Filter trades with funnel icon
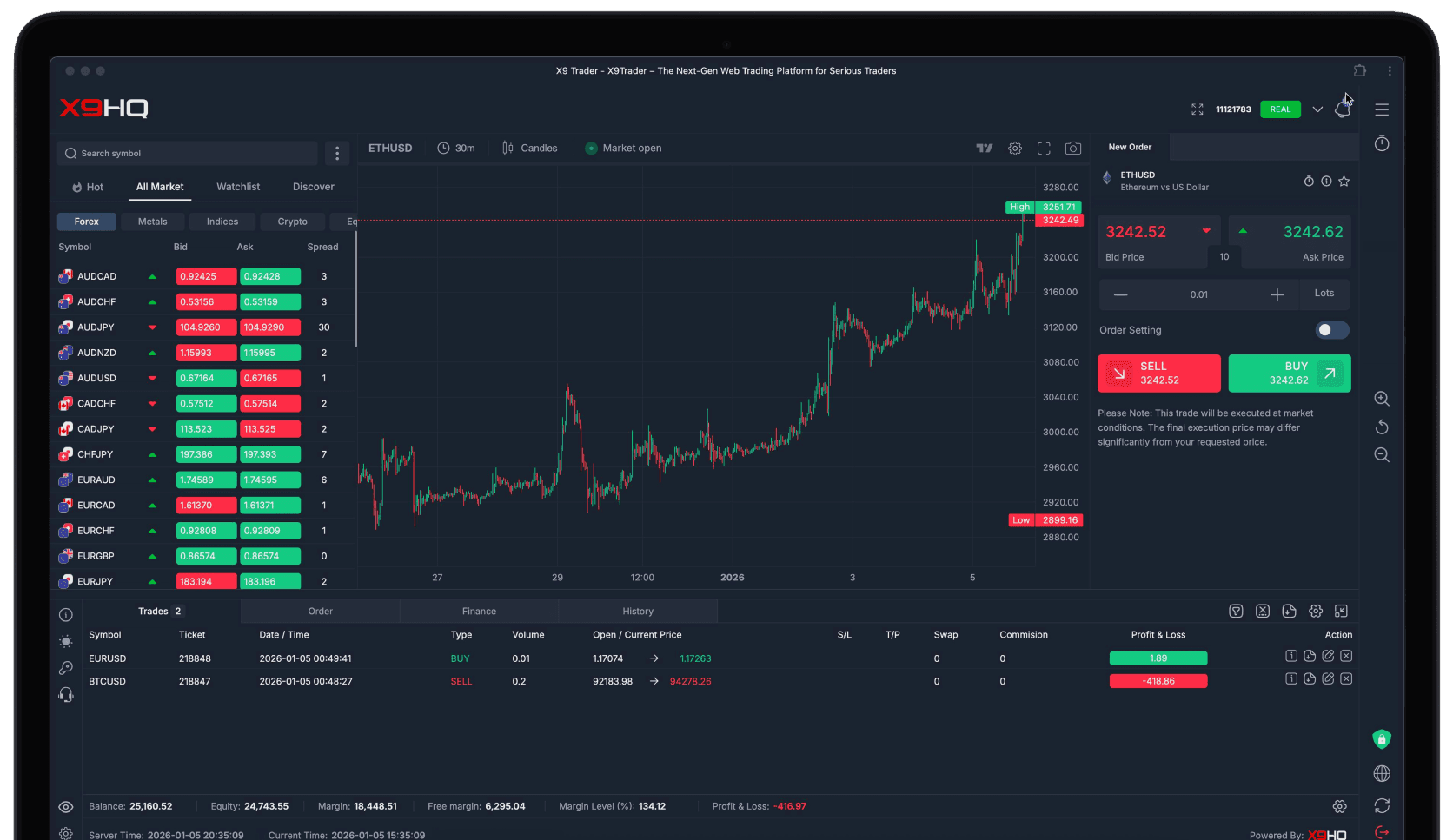Image resolution: width=1453 pixels, height=840 pixels. click(1236, 612)
